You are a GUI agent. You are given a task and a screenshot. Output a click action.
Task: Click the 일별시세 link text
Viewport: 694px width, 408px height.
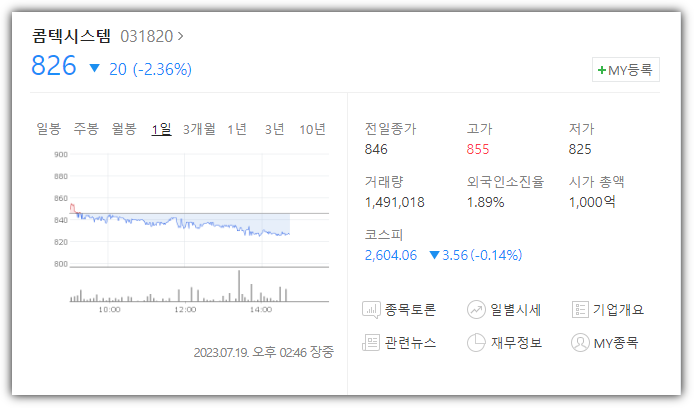(x=516, y=309)
